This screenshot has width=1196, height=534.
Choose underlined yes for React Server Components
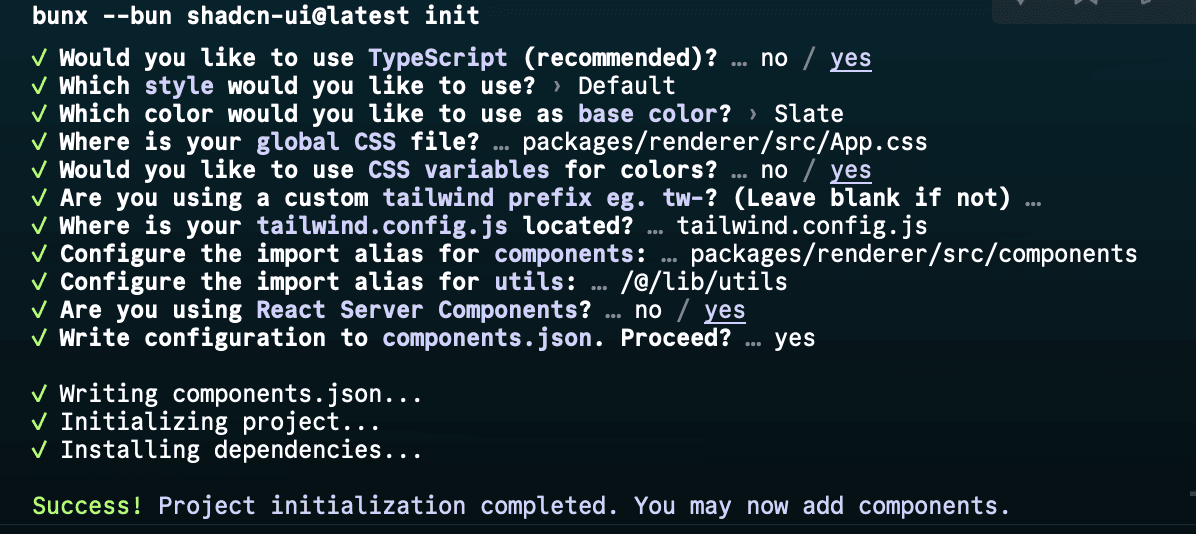pos(725,310)
